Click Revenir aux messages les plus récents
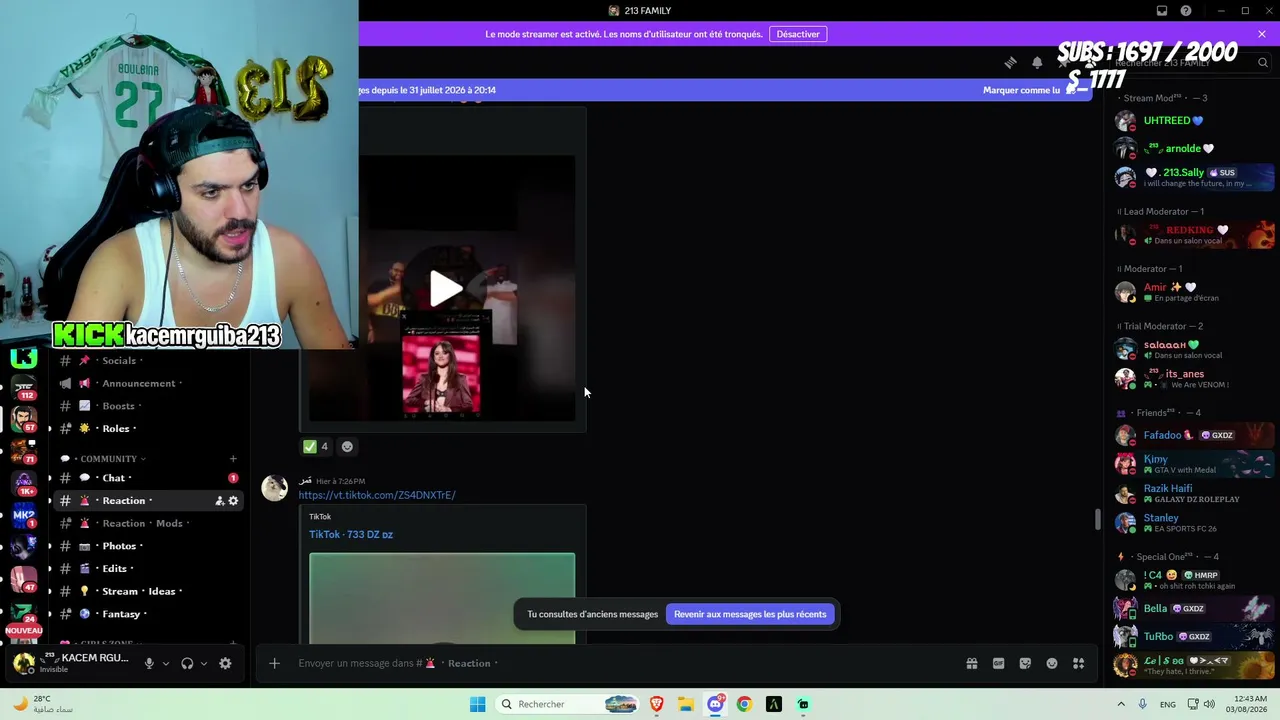This screenshot has height=720, width=1280. [x=750, y=614]
